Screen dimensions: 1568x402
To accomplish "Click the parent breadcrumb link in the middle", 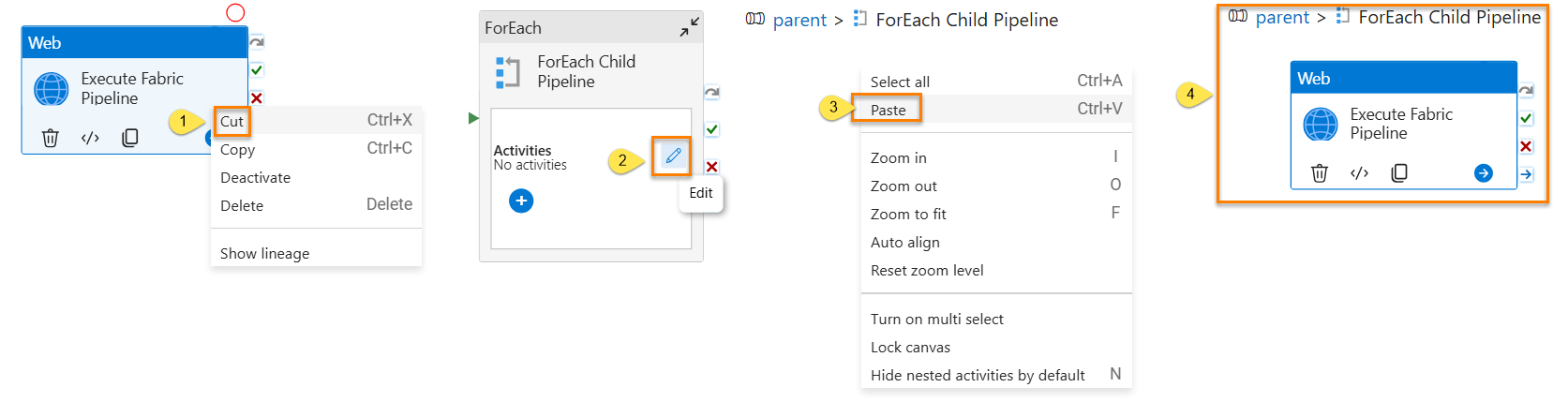I will pyautogui.click(x=799, y=20).
